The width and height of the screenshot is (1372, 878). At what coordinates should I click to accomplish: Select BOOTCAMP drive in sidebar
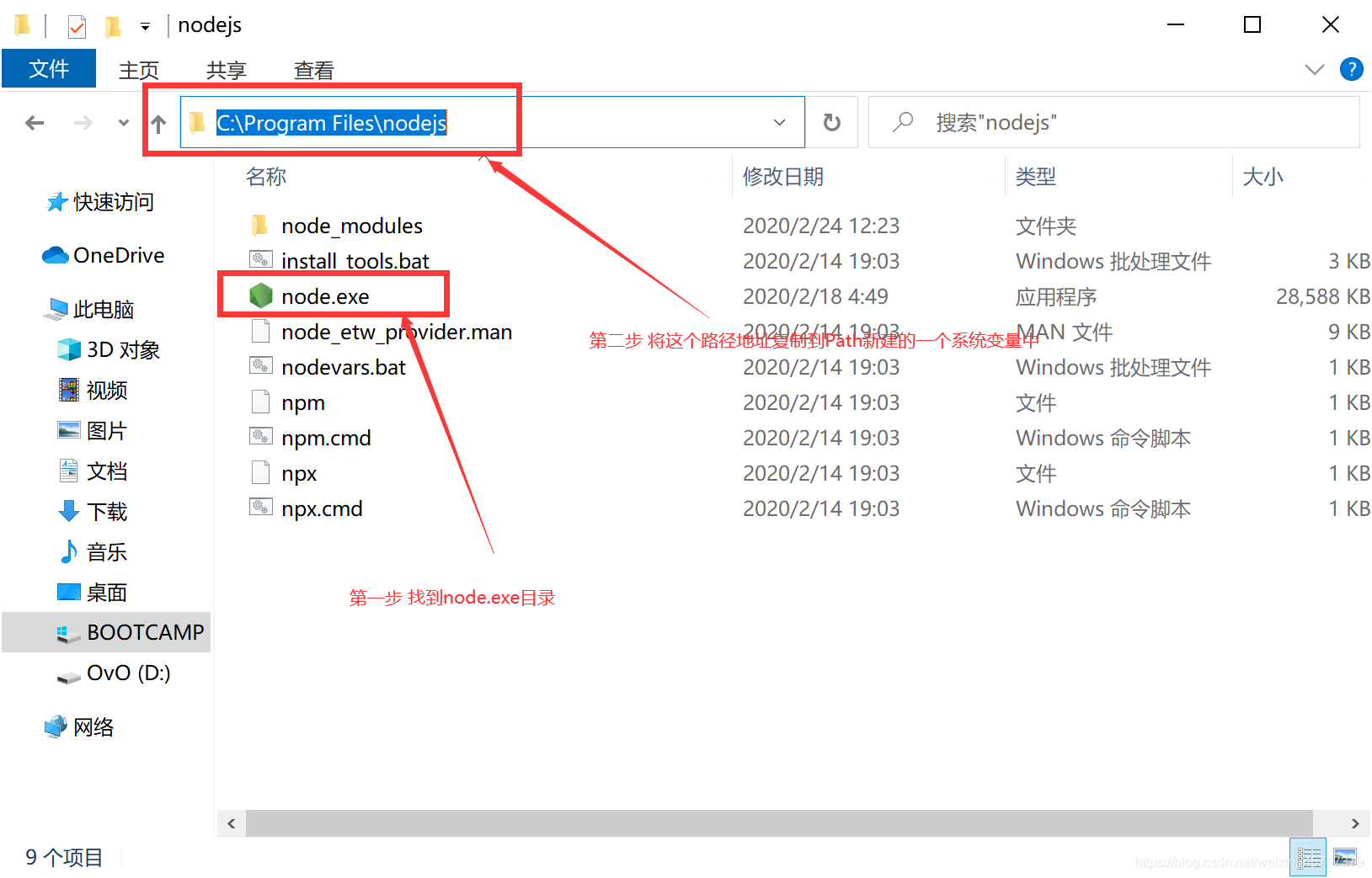[x=106, y=632]
